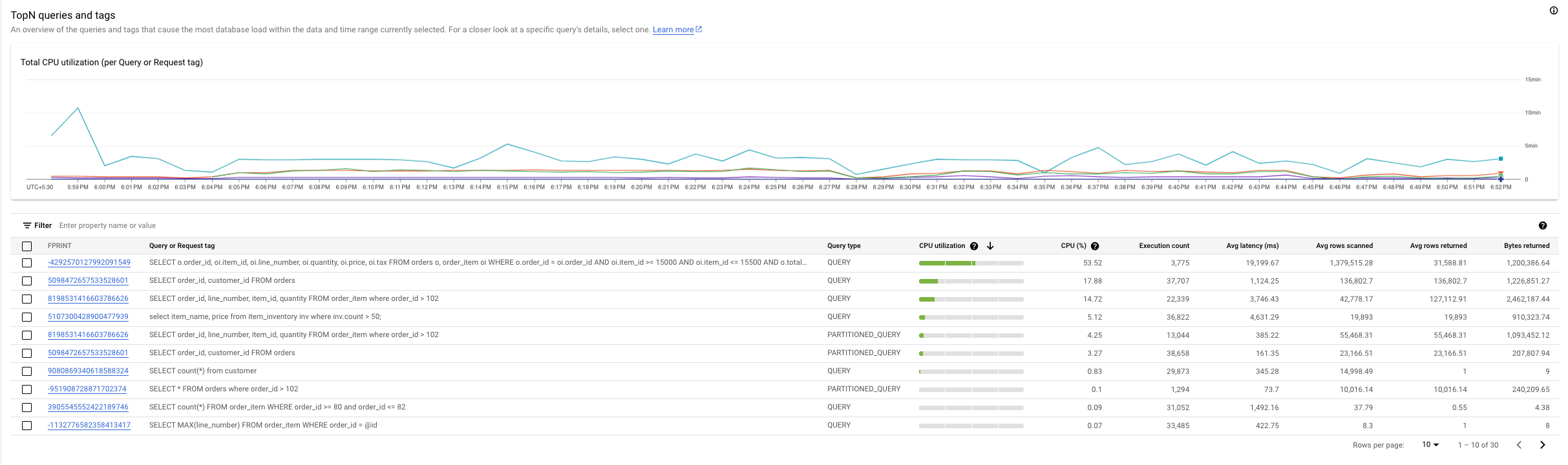Open fingerprint -4292570127992091549 details
The height and width of the screenshot is (465, 1568).
click(89, 263)
